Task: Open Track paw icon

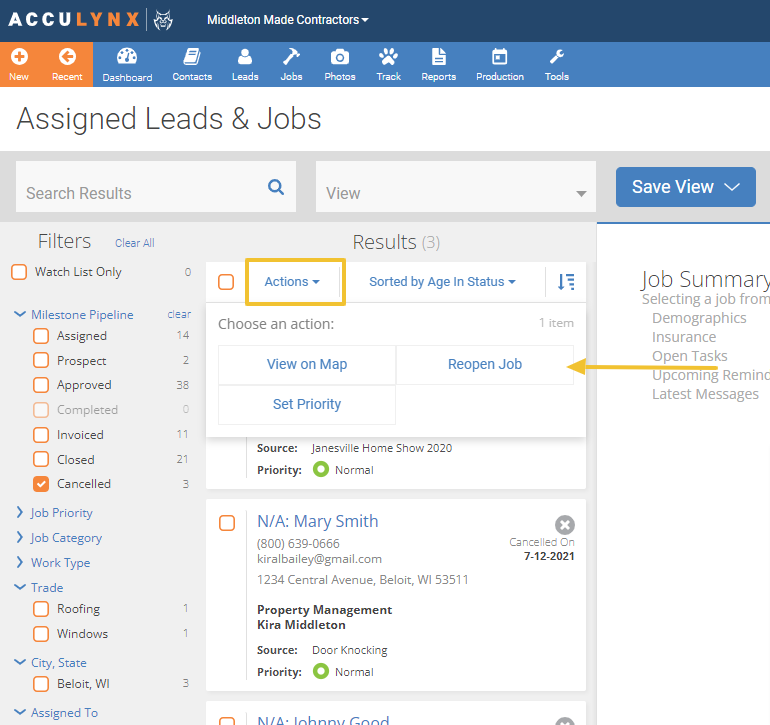Action: 388,57
